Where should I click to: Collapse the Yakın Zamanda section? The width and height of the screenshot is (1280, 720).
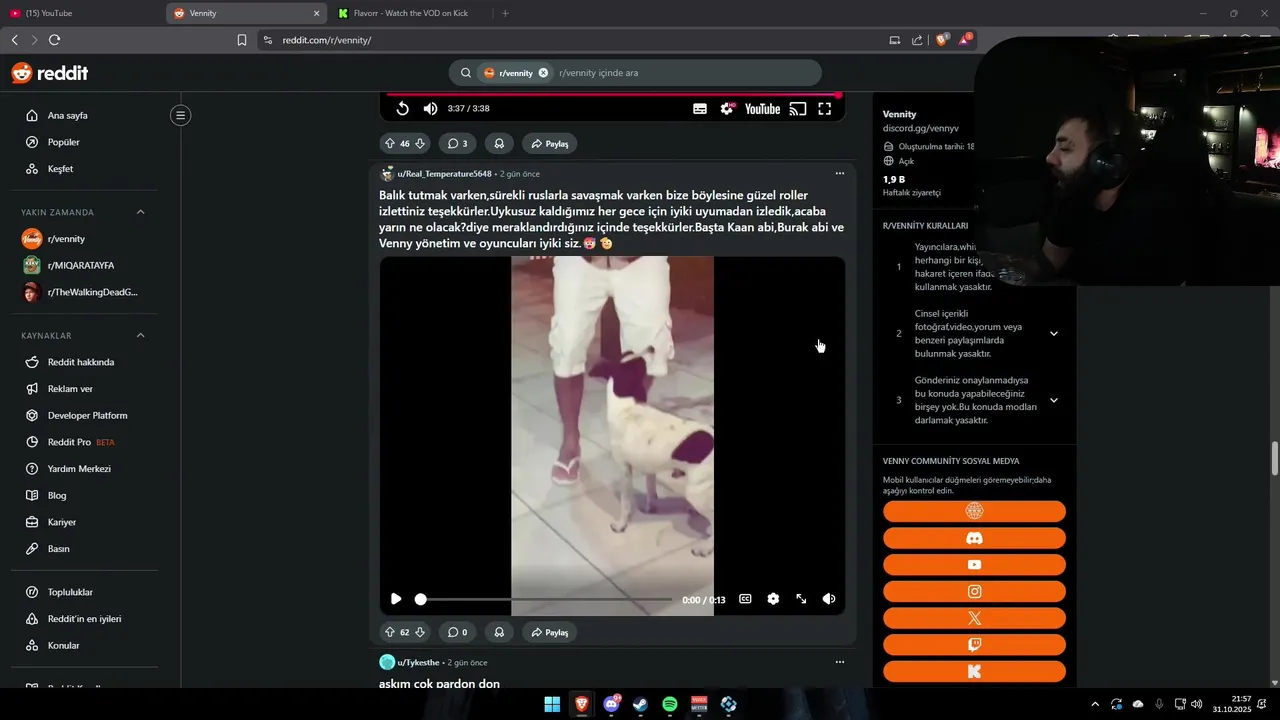click(x=140, y=212)
